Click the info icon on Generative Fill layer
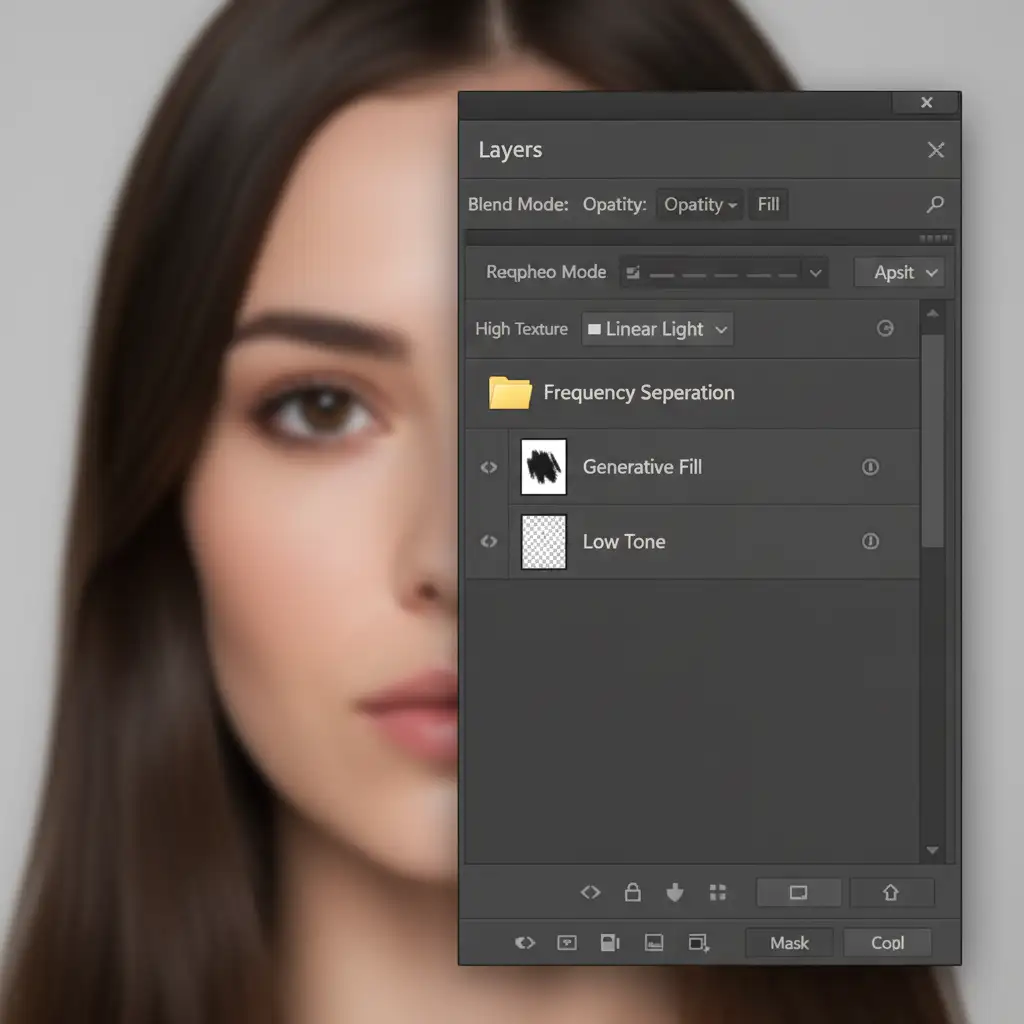The image size is (1024, 1024). [x=870, y=467]
